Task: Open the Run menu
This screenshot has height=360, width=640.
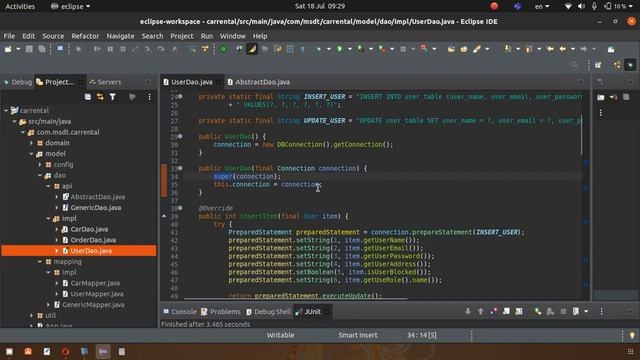Action: click(207, 36)
